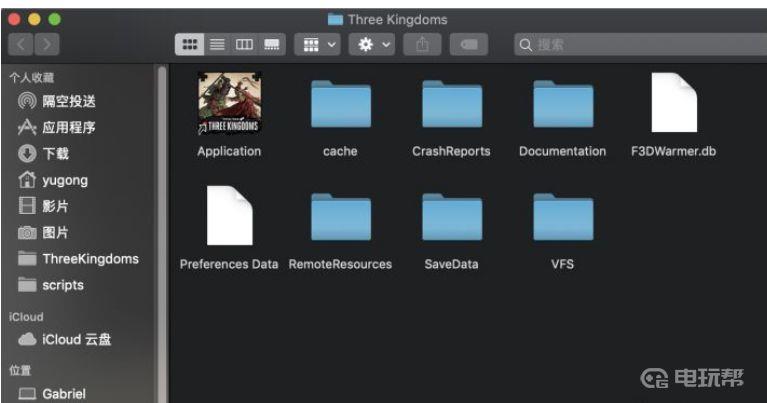The height and width of the screenshot is (403, 767).
Task: Open the VFS folder icon
Action: click(563, 217)
